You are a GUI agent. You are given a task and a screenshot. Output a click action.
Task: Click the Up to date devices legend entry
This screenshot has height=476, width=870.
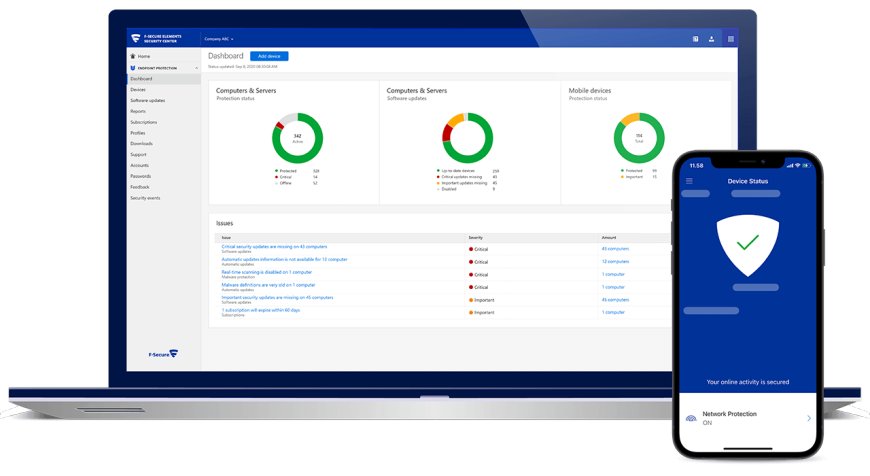click(x=468, y=171)
